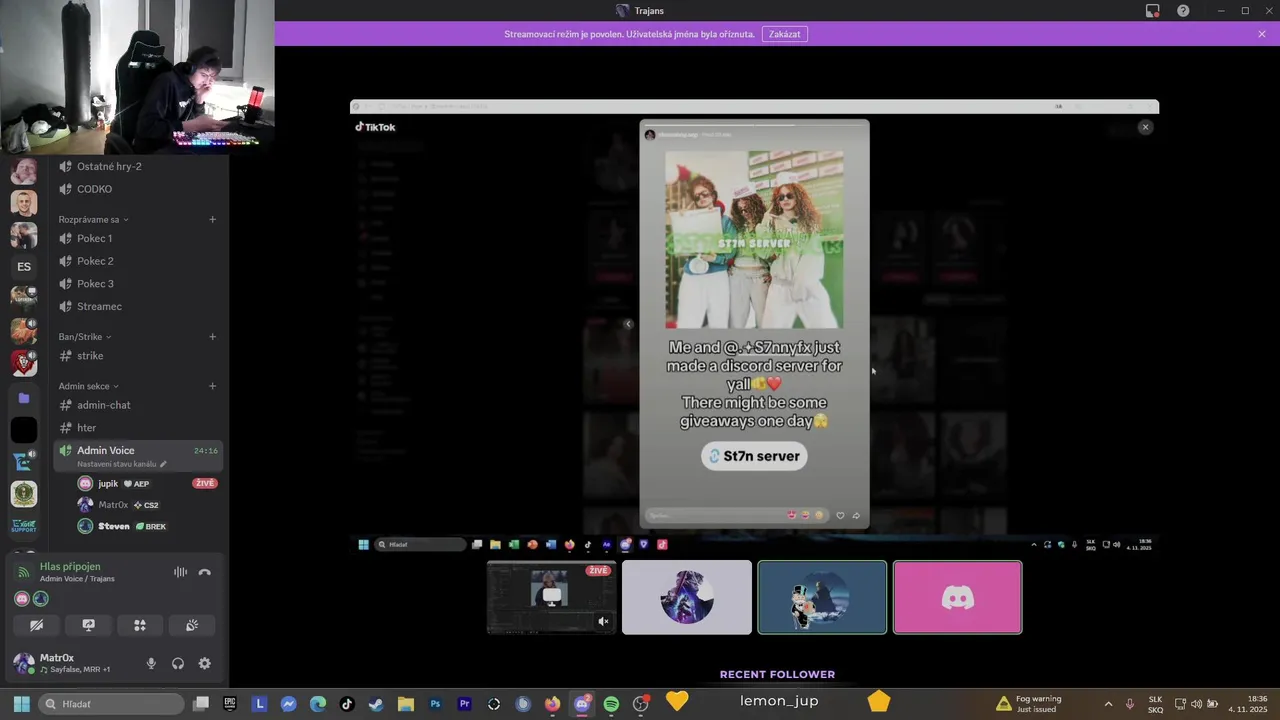
Task: Select the purple character avatar tile
Action: [x=687, y=597]
